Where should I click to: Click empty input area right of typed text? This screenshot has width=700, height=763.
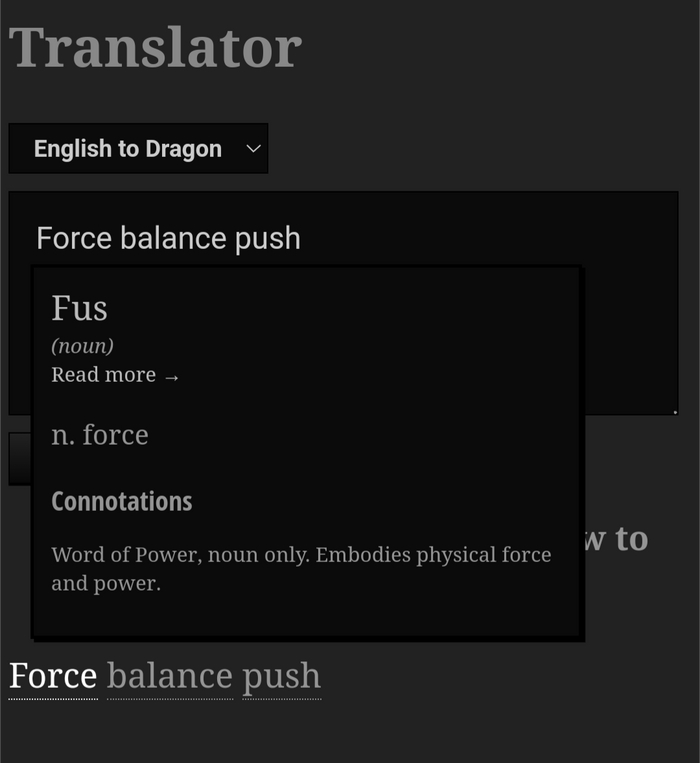480,239
